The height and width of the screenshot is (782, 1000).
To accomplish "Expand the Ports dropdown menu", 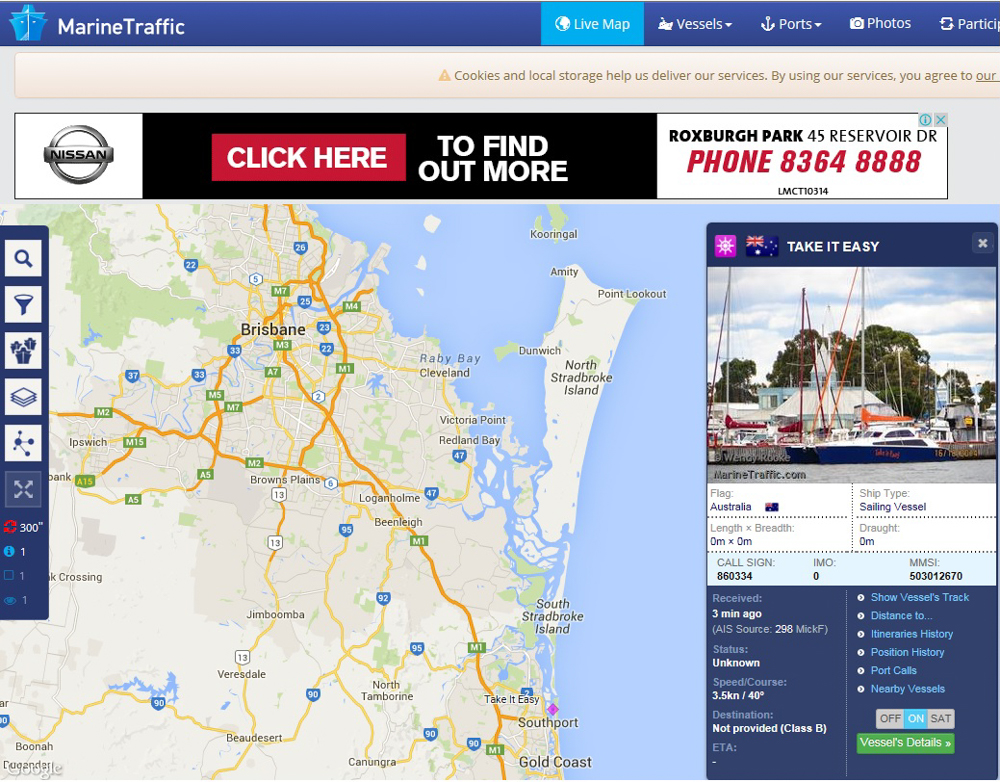I will tap(791, 24).
